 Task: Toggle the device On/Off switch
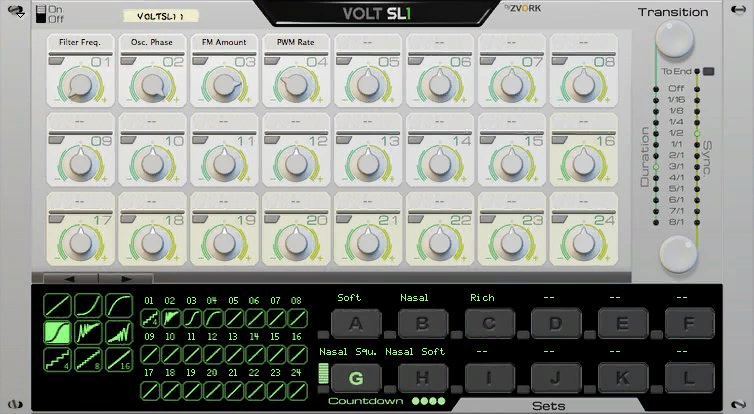[41, 14]
